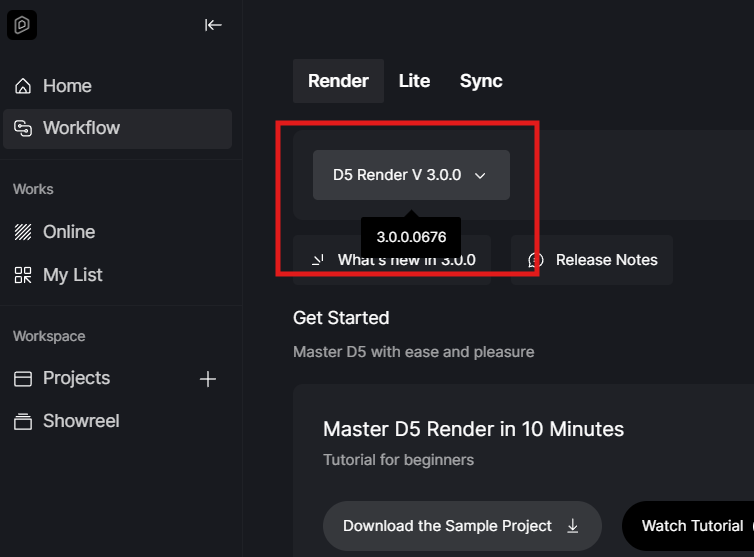
Task: Open the D5 Render V 3.0.0 dropdown
Action: click(x=411, y=175)
